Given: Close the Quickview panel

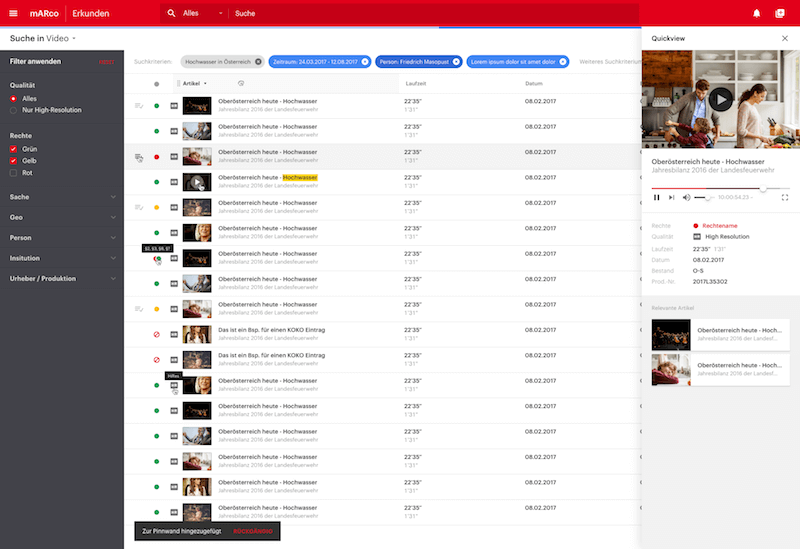Looking at the screenshot, I should coord(785,38).
